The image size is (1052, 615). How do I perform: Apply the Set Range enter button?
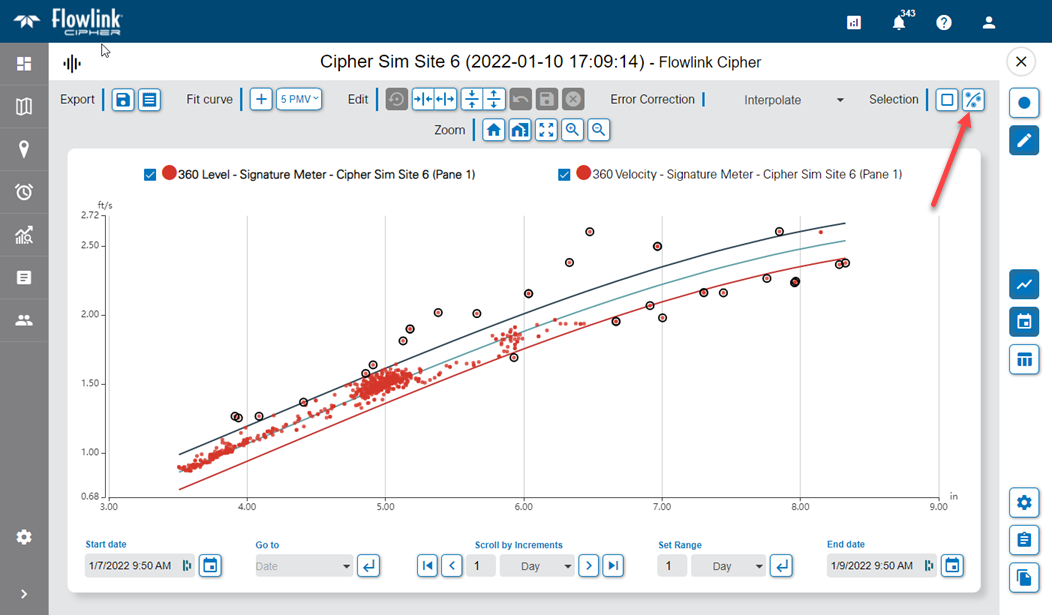click(781, 566)
